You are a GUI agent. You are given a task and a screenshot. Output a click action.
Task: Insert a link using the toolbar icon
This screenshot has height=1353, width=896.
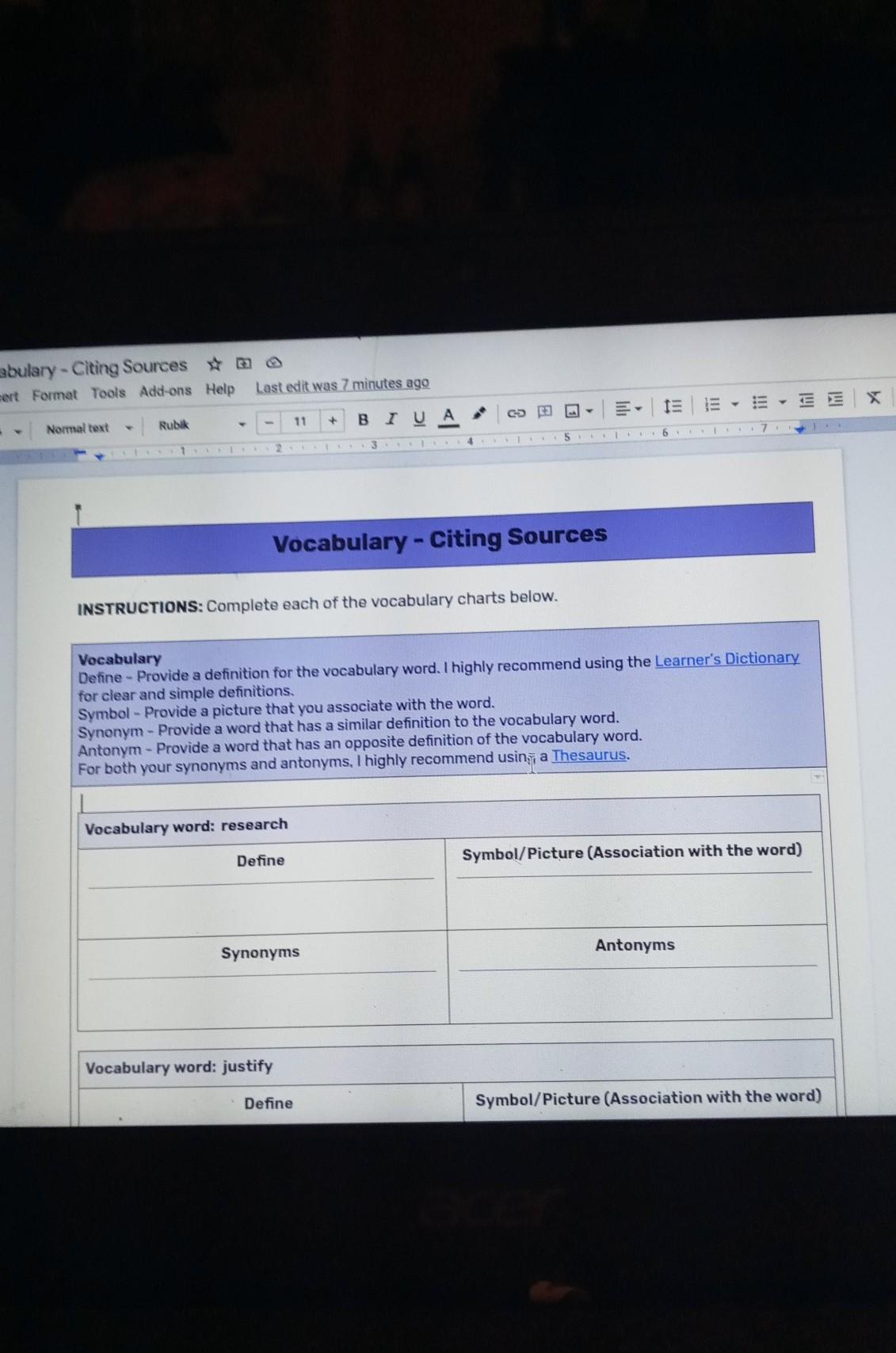point(517,413)
